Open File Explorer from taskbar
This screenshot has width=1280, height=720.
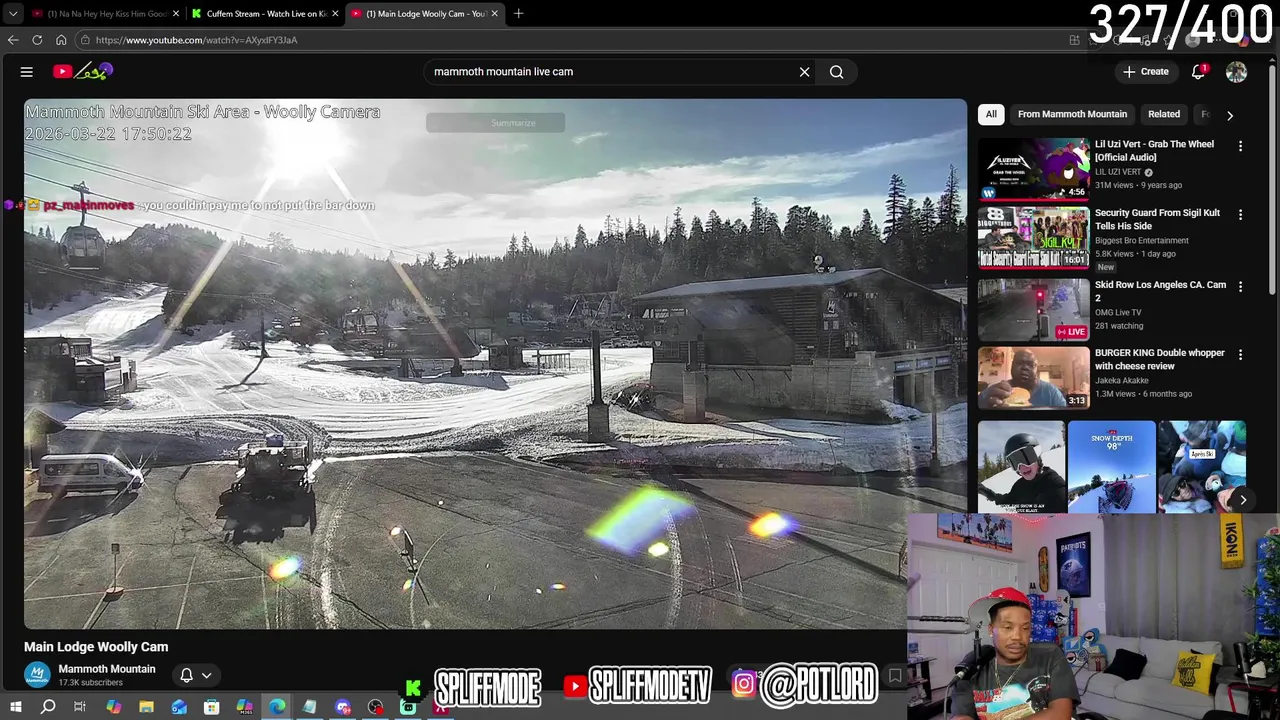(x=146, y=707)
